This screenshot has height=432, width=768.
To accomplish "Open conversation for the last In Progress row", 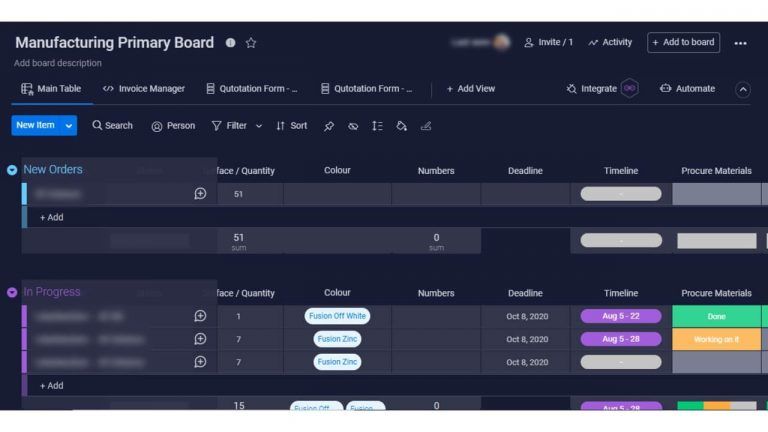I will [x=200, y=362].
